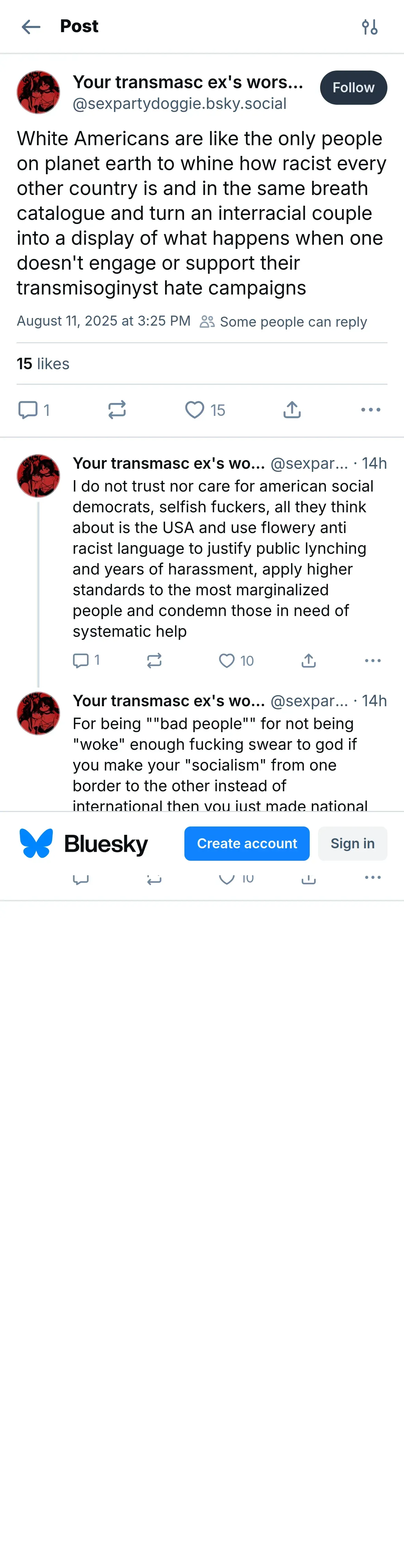Follow the post author

[353, 88]
